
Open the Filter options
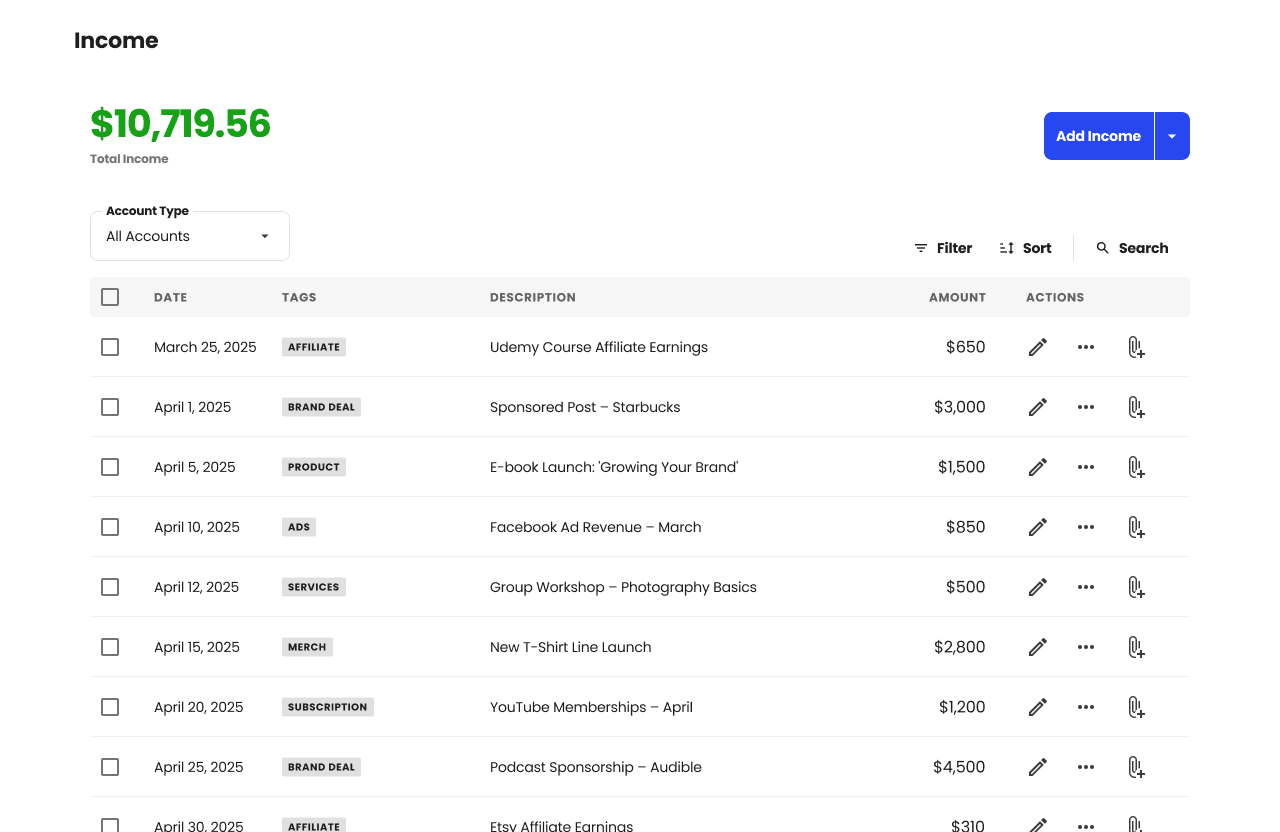click(941, 247)
